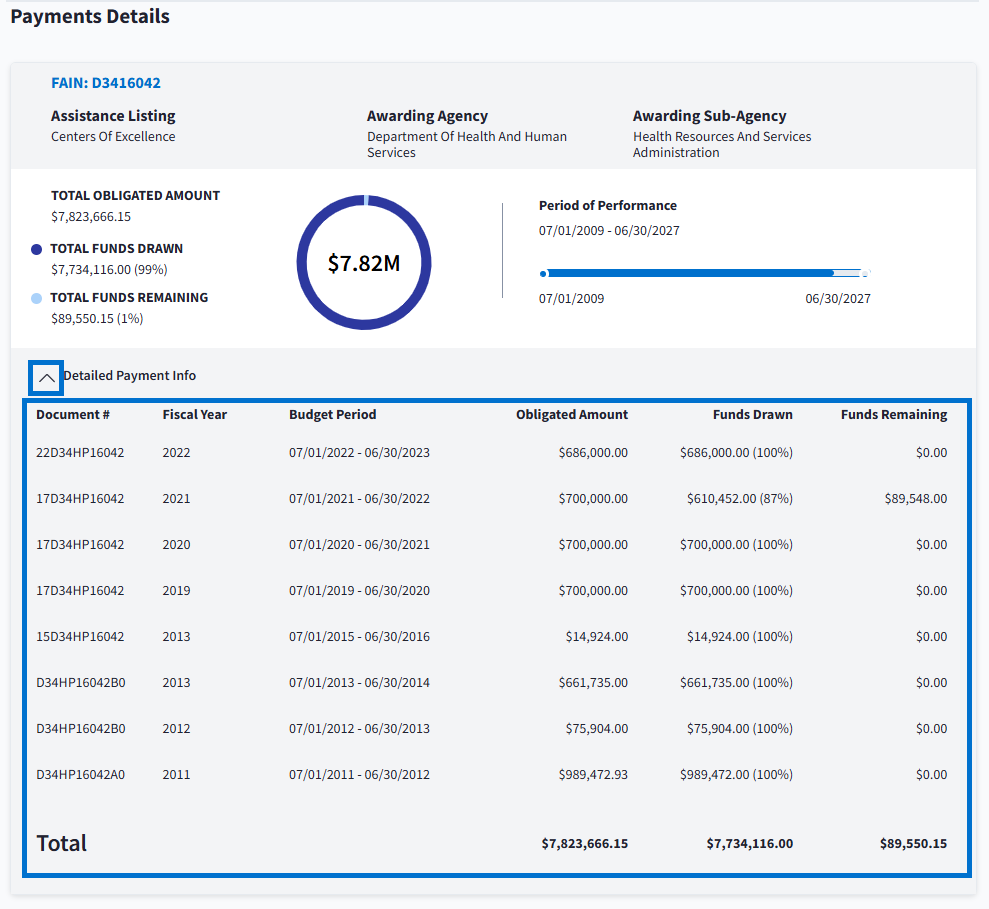Click the $7.82M donut chart center
Screen dimensions: 989x909
pyautogui.click(x=364, y=263)
